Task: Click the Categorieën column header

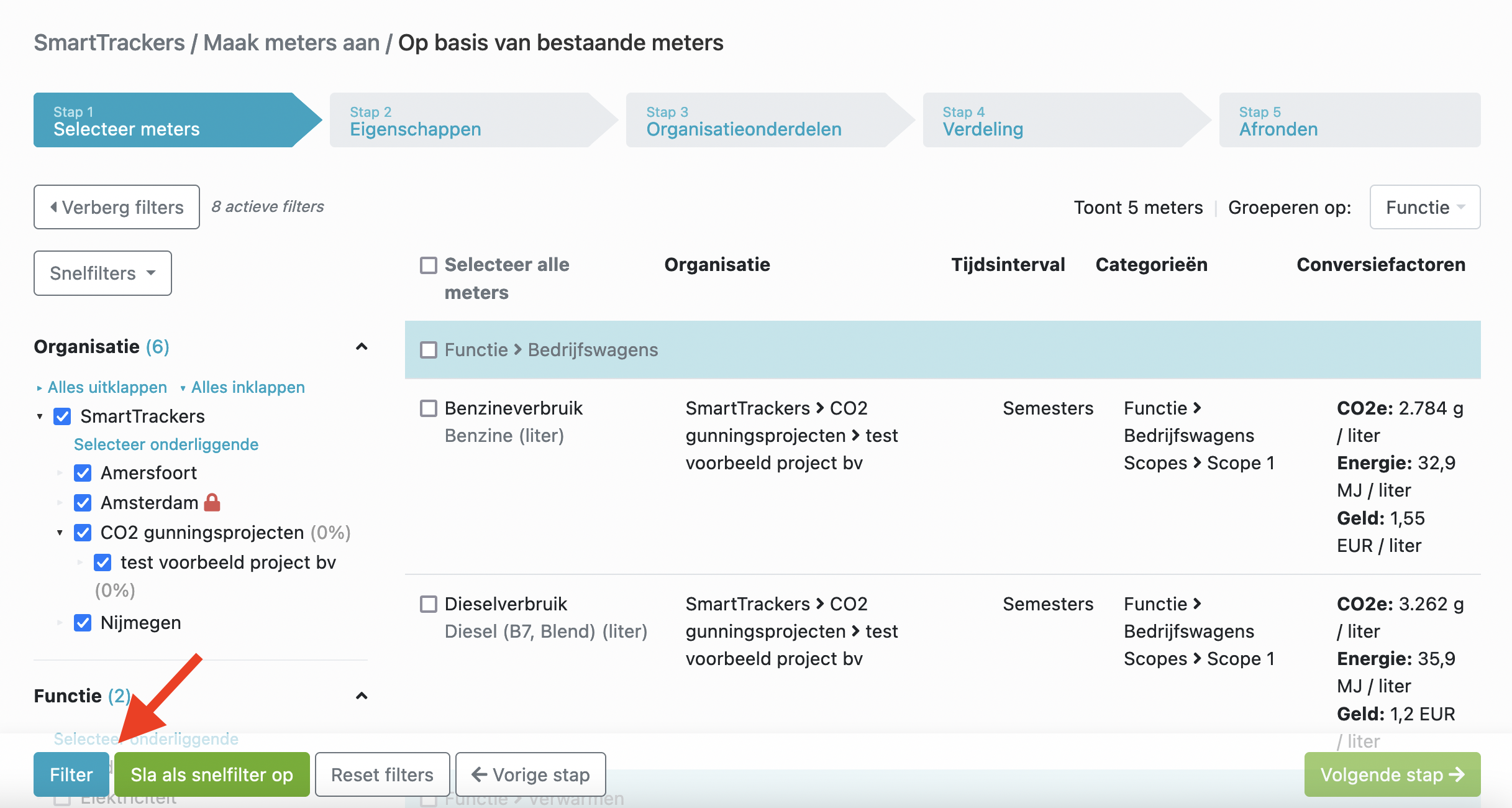Action: click(1152, 265)
